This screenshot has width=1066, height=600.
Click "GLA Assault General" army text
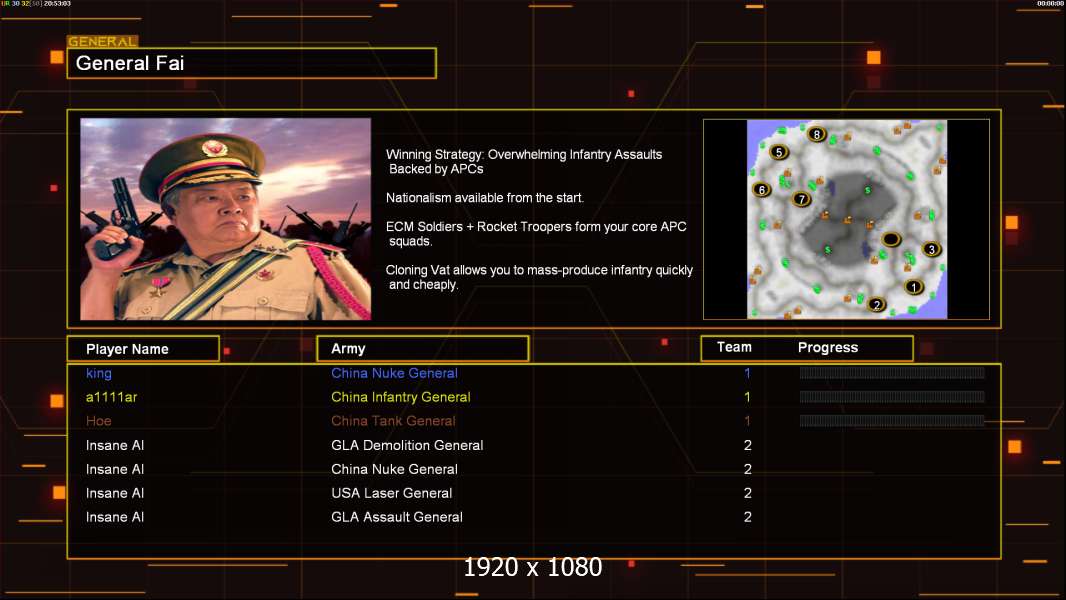click(x=397, y=517)
